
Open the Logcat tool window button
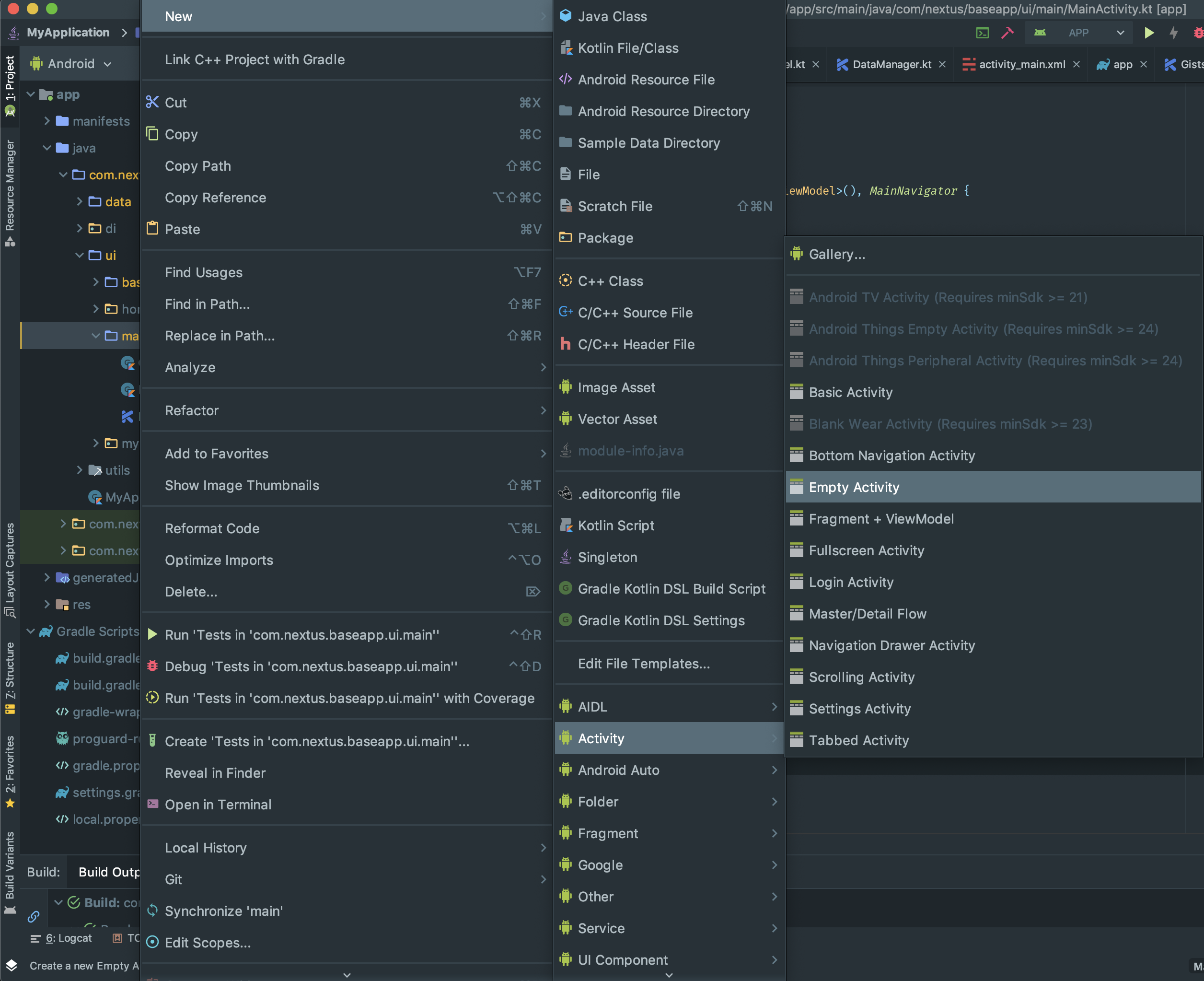[x=61, y=938]
